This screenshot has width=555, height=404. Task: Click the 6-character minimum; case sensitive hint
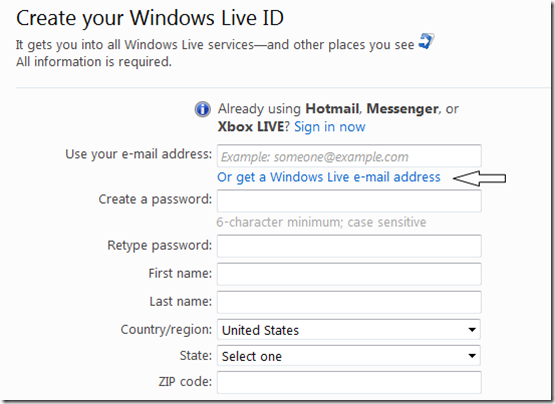[321, 222]
